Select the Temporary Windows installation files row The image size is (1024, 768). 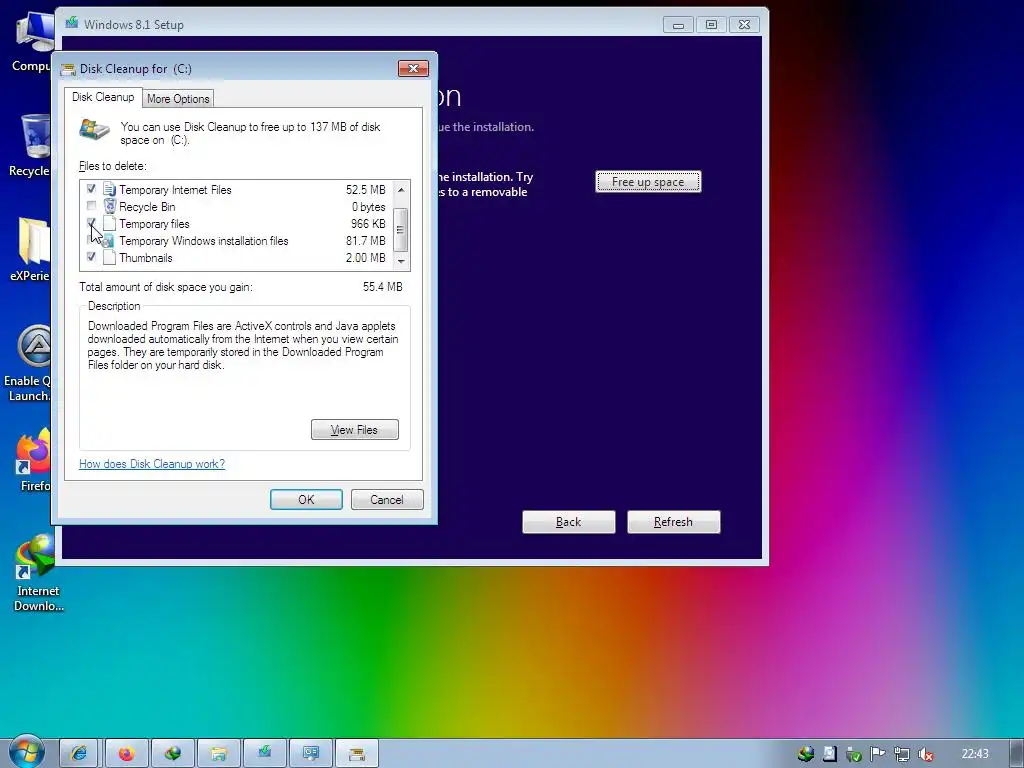click(x=237, y=240)
